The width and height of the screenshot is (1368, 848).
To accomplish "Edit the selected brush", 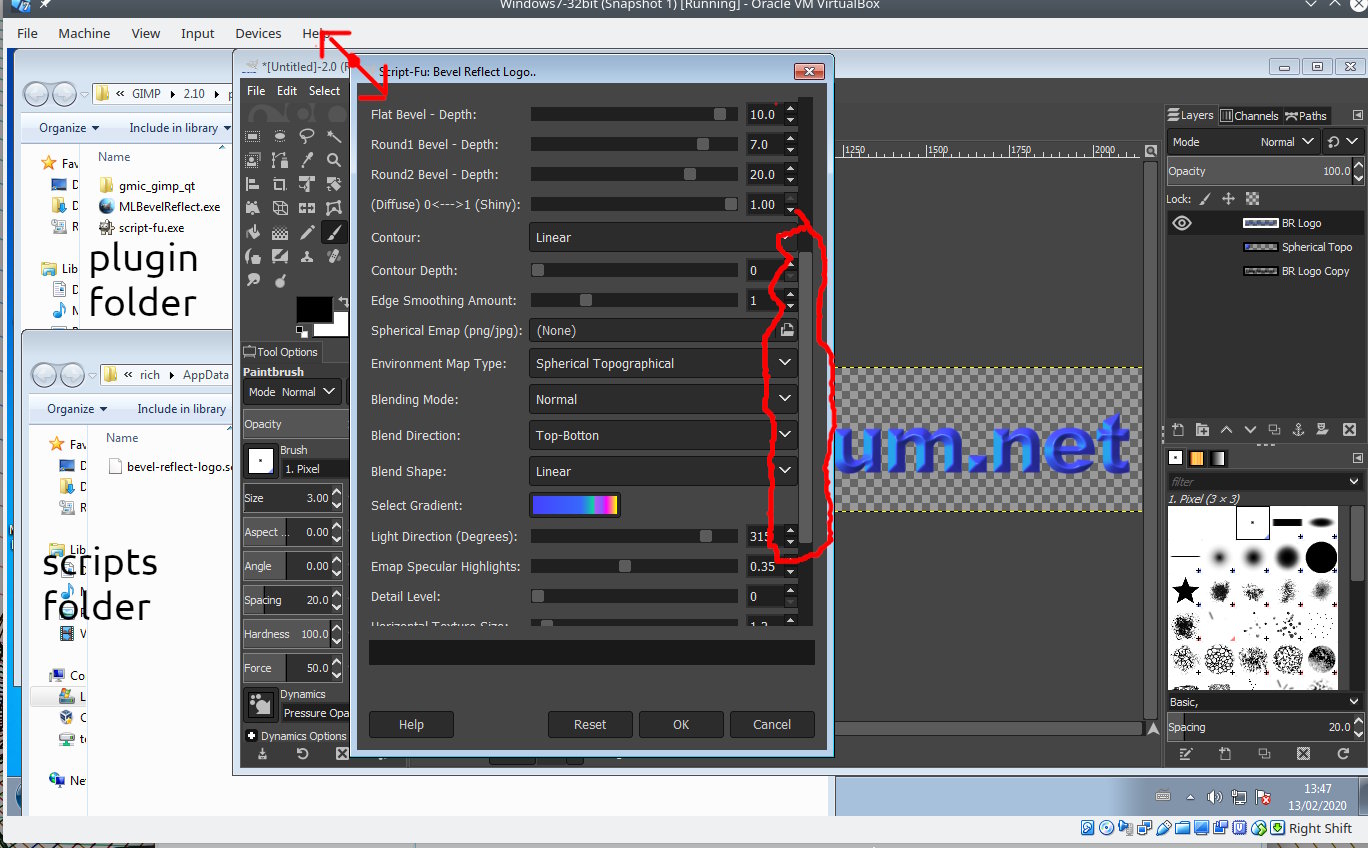I will coord(1186,753).
